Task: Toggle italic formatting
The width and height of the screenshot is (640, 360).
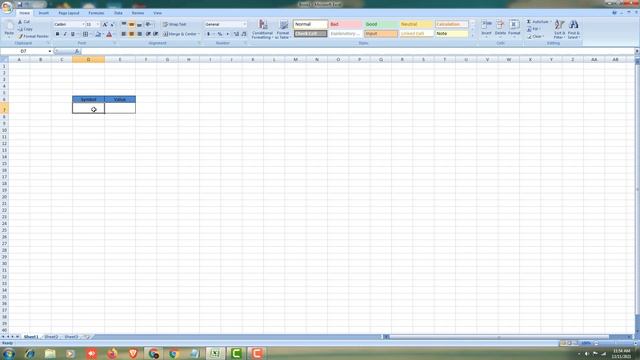Action: [65, 34]
